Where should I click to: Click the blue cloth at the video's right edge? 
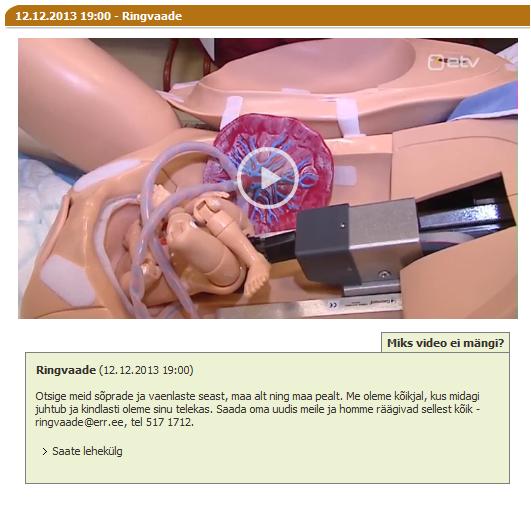coord(486,101)
